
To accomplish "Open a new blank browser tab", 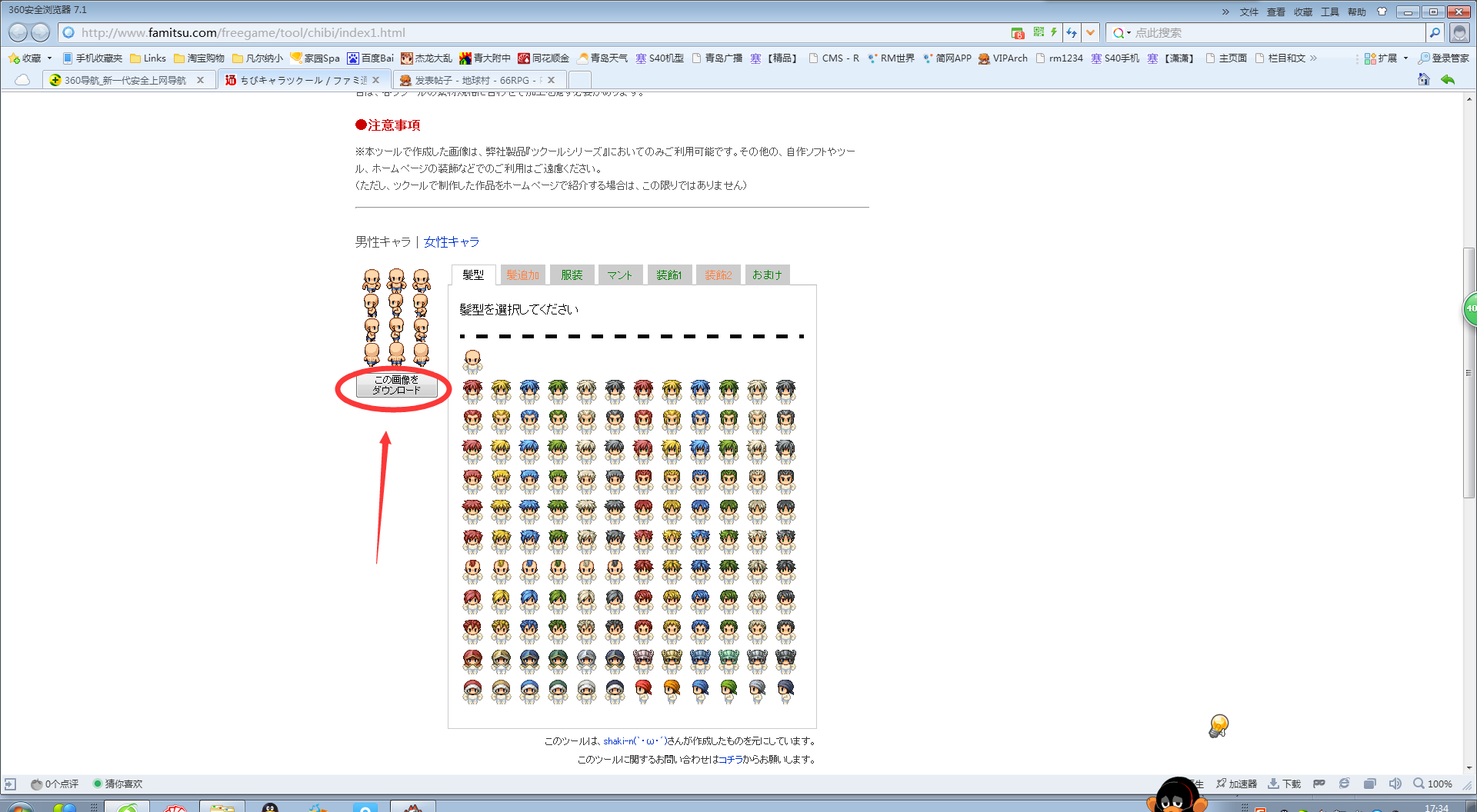I will 580,80.
